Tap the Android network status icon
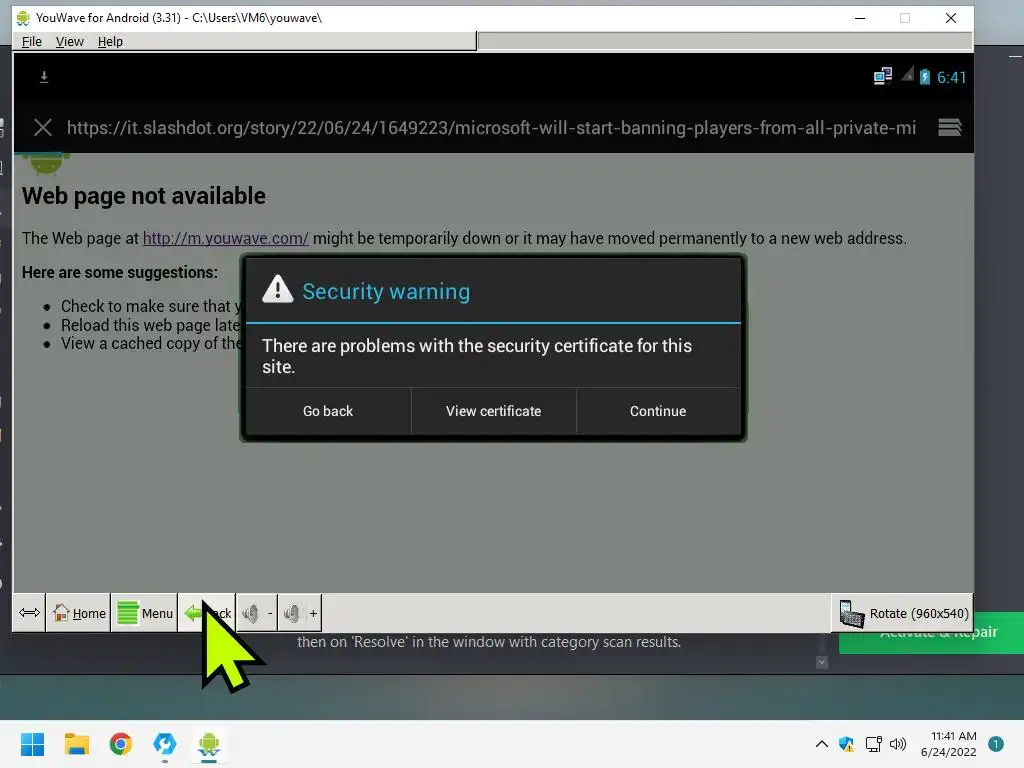Screen dimensions: 1024x768 883,76
